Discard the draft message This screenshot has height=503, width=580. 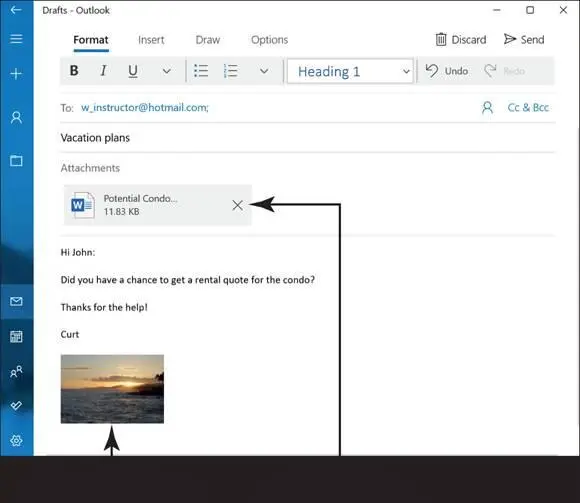click(x=461, y=40)
